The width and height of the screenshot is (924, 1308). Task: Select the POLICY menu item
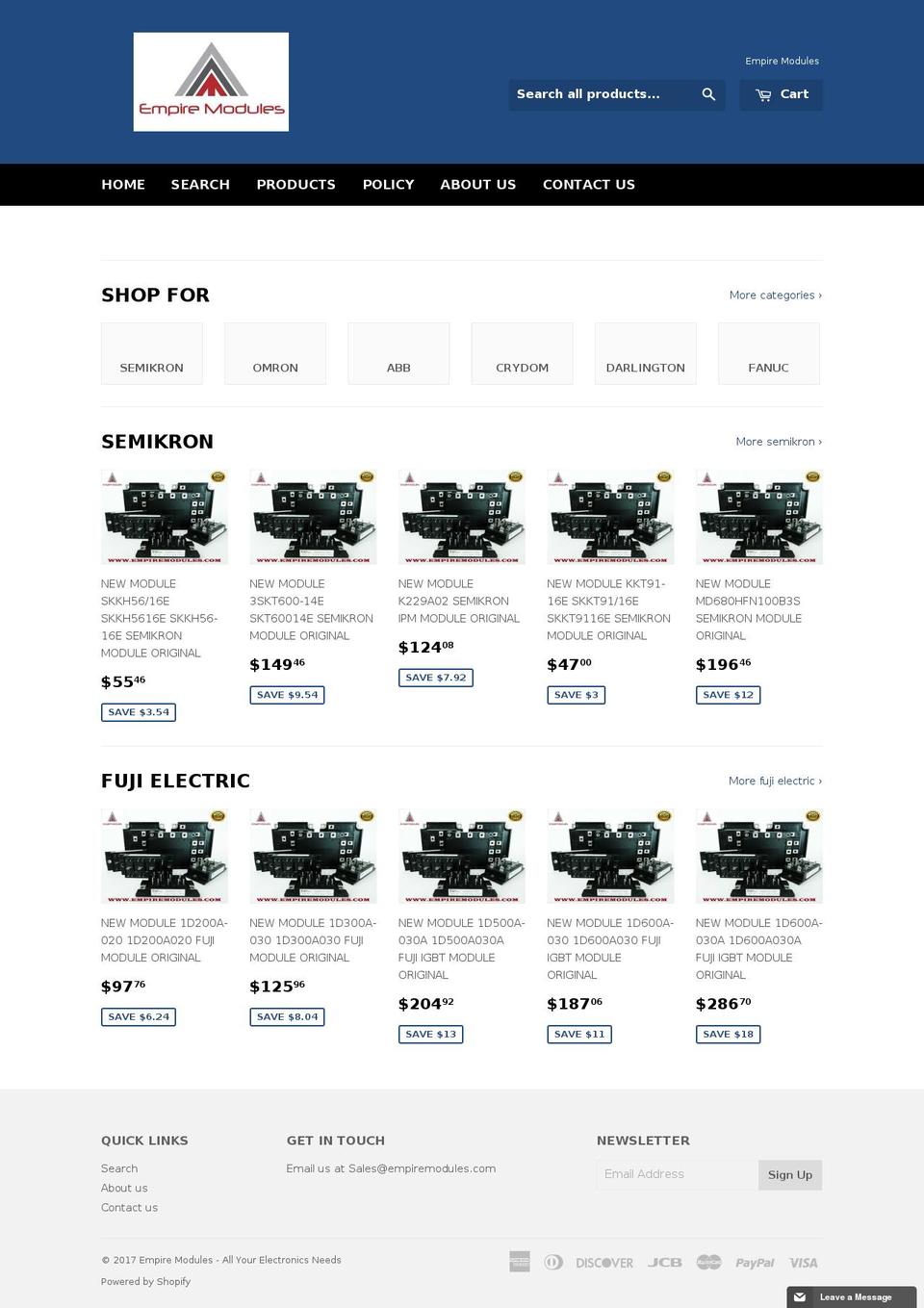(x=388, y=184)
